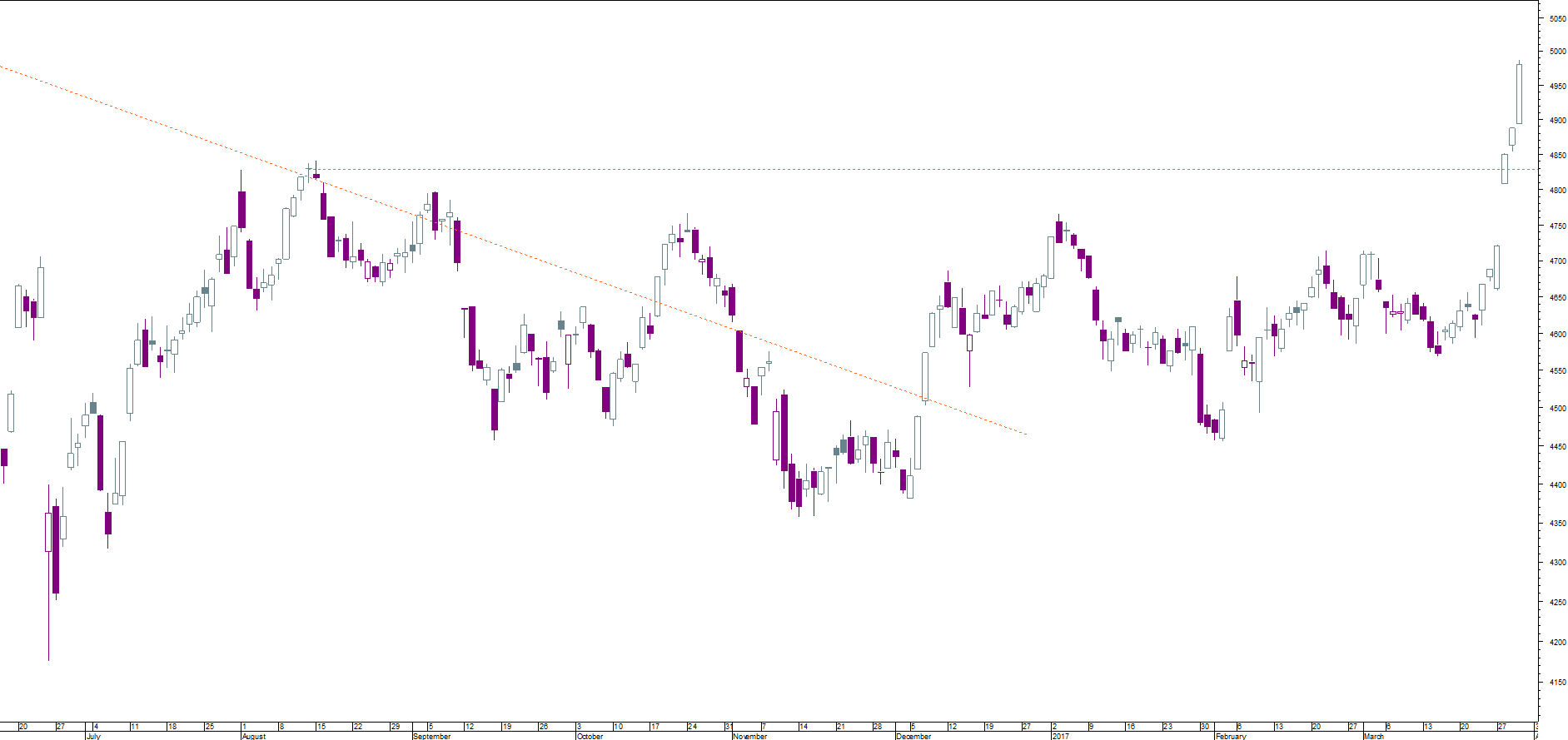Select the February label on time axis

tap(1232, 737)
